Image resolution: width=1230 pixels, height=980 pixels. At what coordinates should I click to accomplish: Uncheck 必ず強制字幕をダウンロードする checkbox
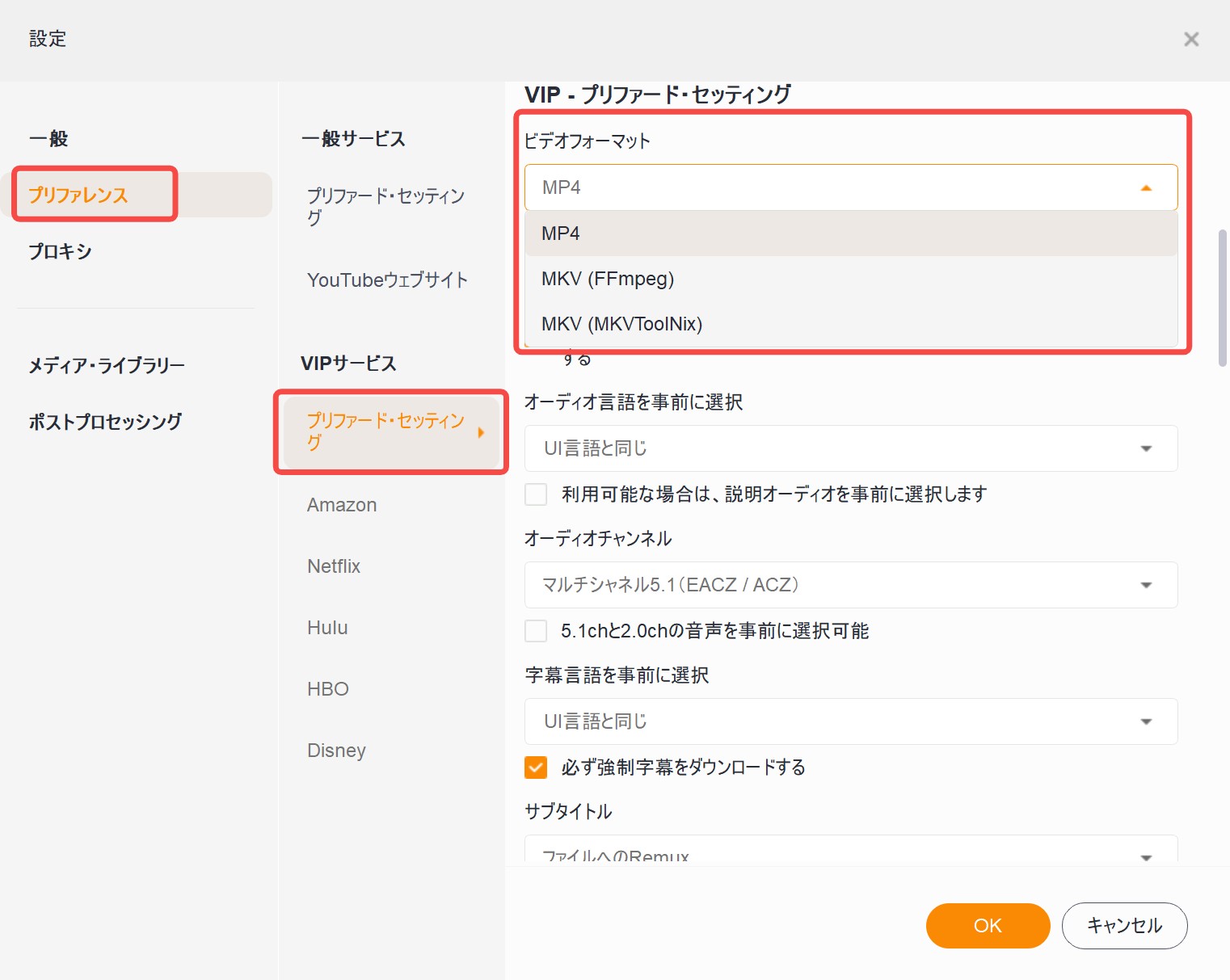point(536,768)
